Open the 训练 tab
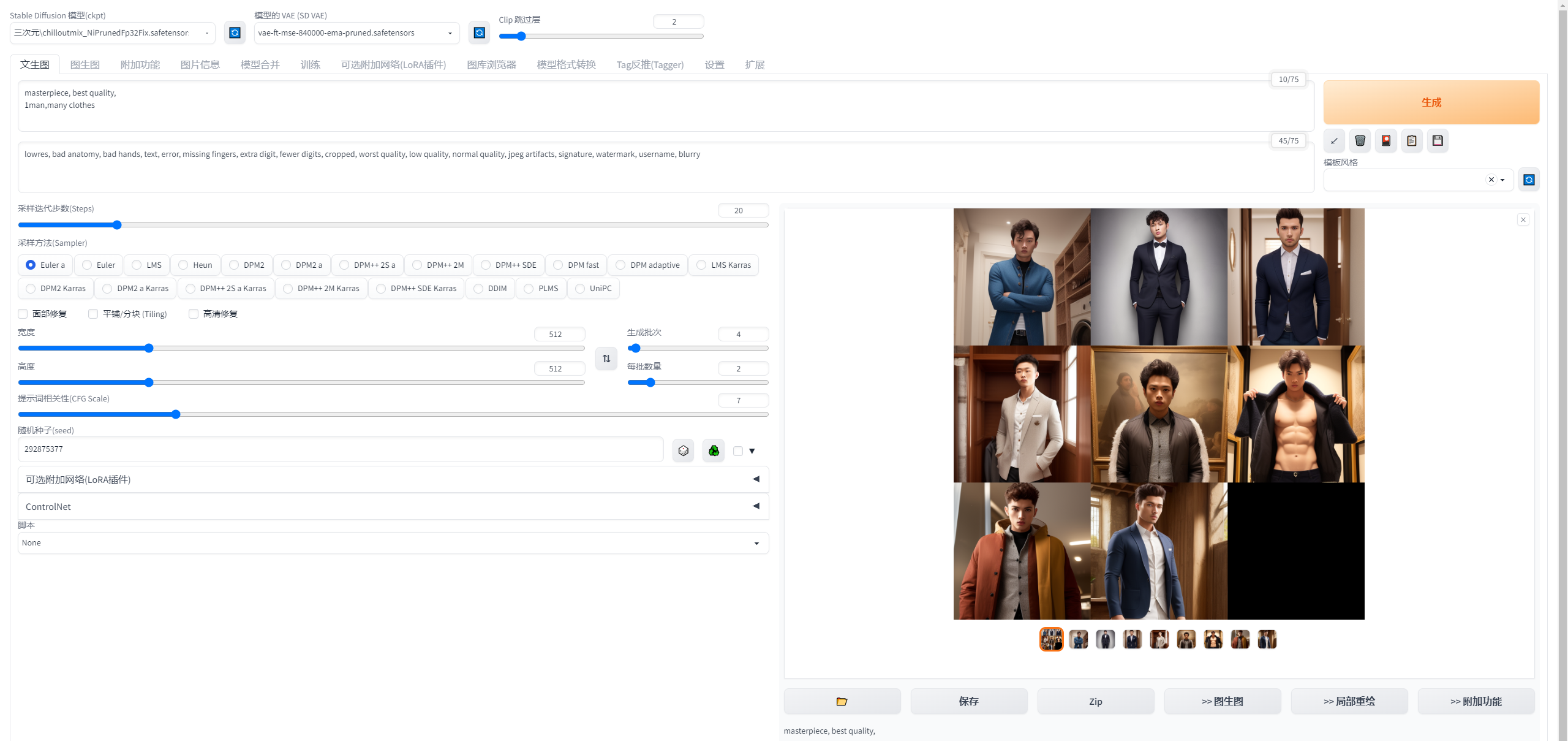This screenshot has height=741, width=1568. coord(311,64)
